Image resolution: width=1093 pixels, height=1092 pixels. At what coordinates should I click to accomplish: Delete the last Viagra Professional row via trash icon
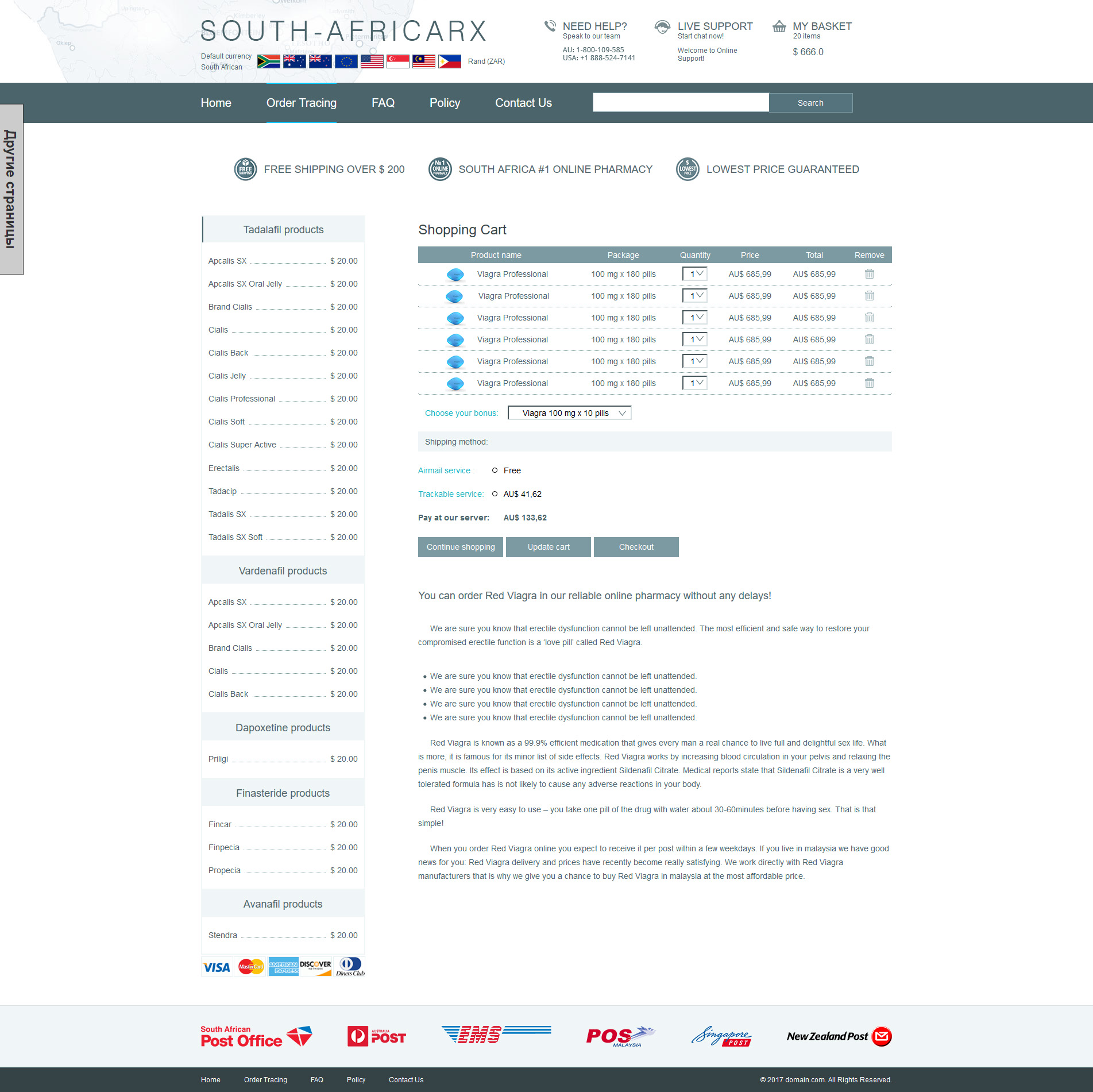(870, 383)
